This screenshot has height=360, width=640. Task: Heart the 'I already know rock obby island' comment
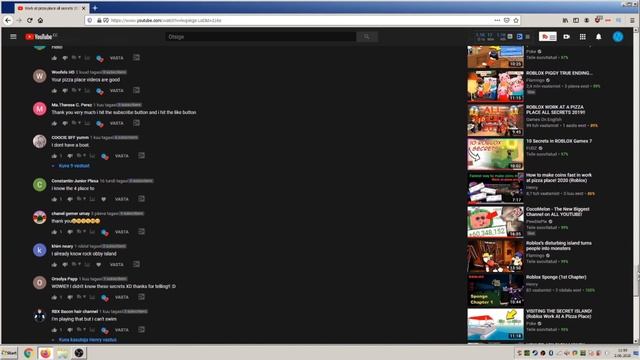tap(98, 264)
